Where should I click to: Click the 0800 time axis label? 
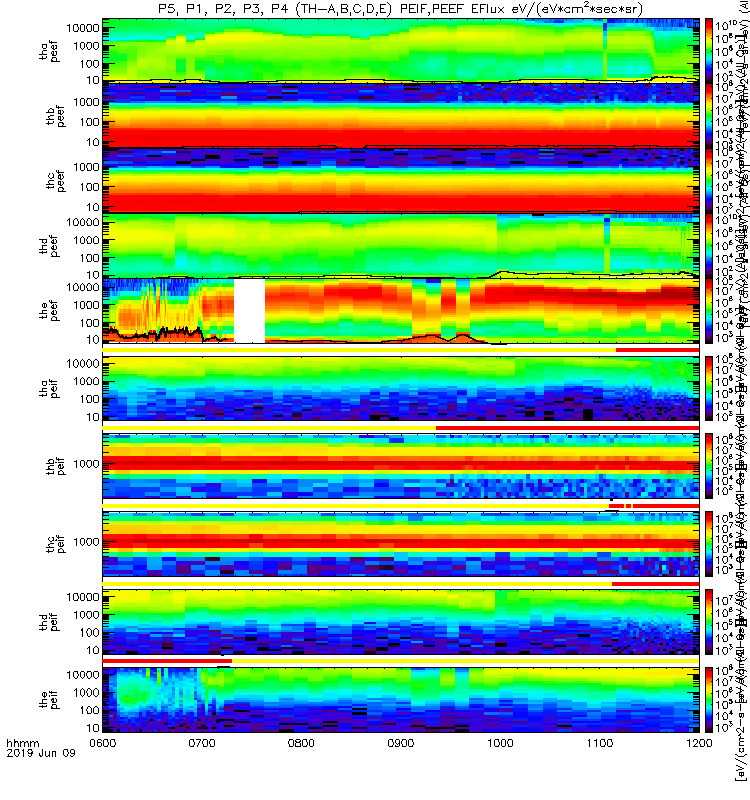(301, 743)
